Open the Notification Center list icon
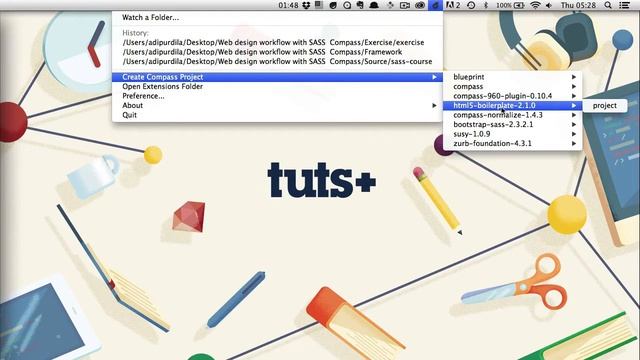 (x=624, y=5)
